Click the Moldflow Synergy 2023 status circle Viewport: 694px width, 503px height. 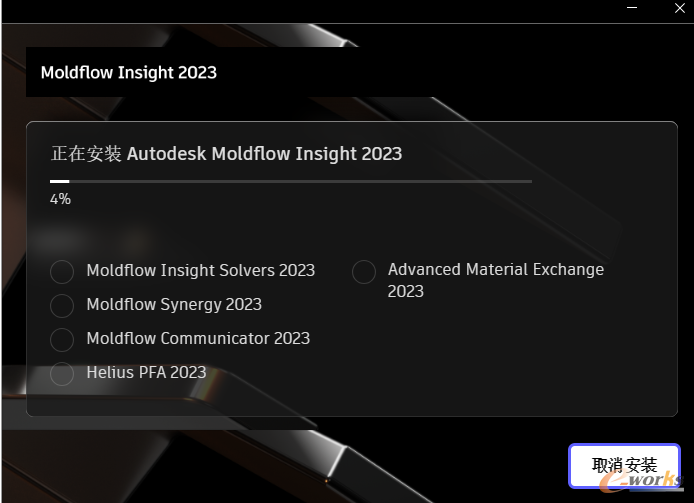click(62, 305)
